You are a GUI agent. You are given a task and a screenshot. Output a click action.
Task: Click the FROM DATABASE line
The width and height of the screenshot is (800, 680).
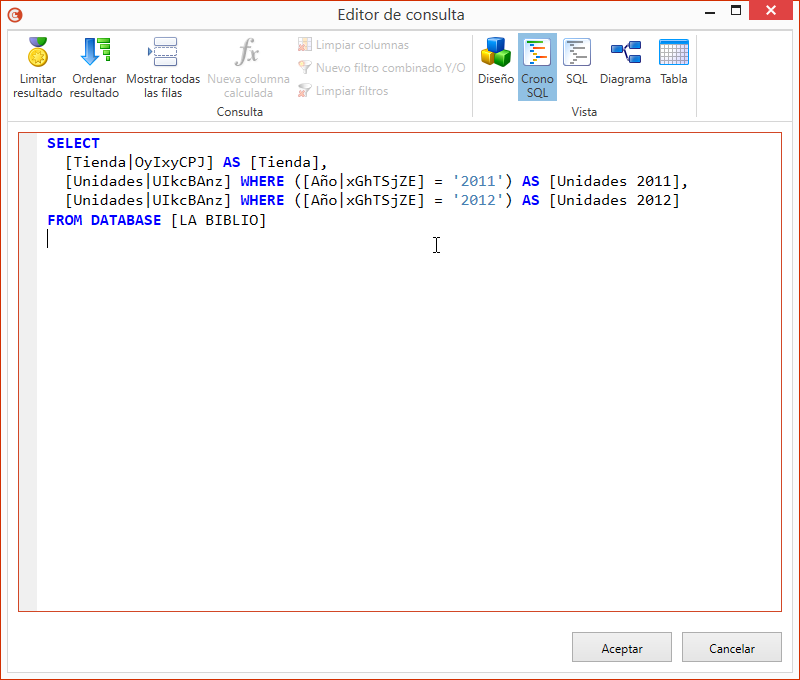tap(100, 220)
